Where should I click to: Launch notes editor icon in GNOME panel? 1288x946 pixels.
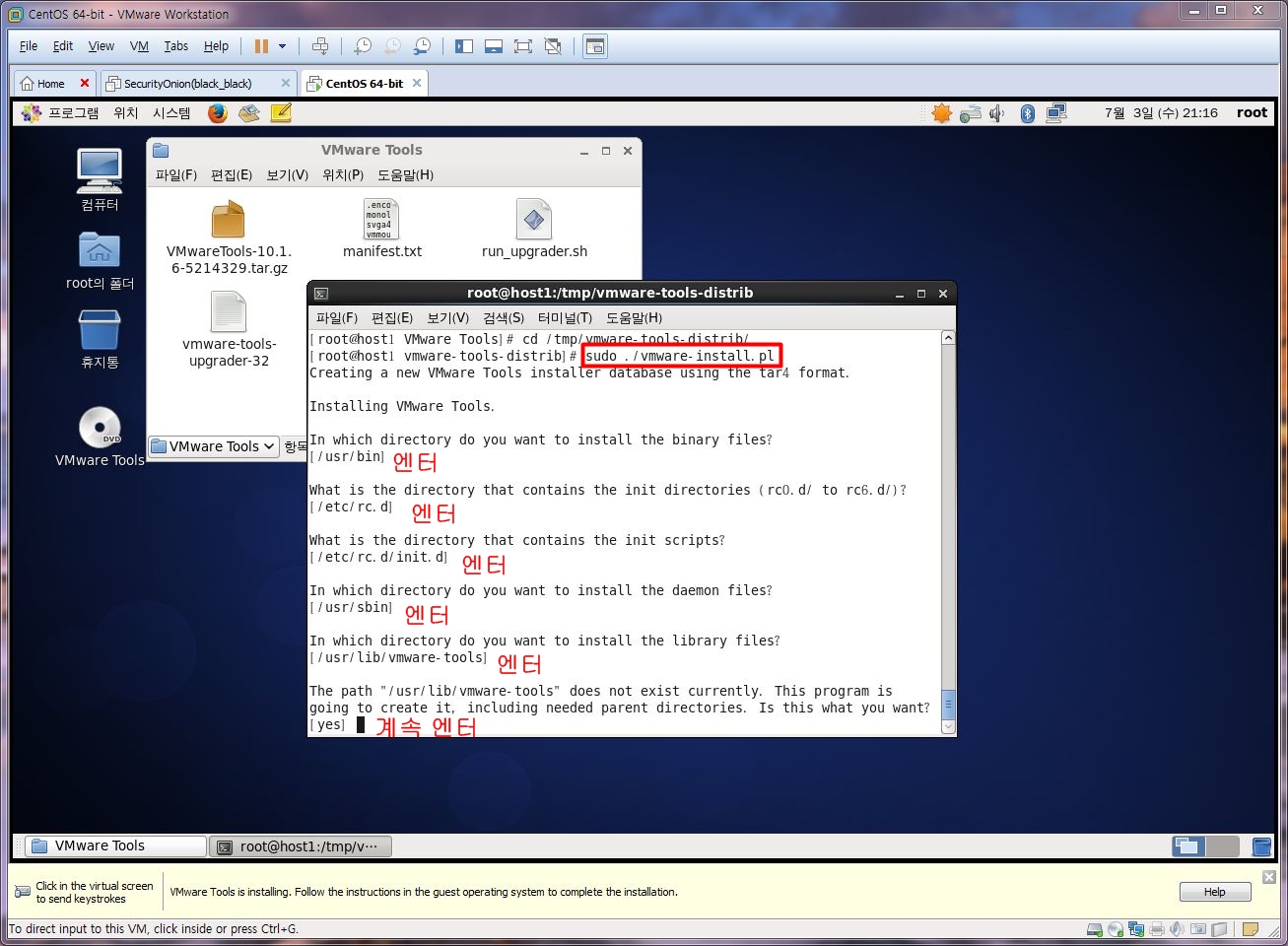[x=281, y=113]
